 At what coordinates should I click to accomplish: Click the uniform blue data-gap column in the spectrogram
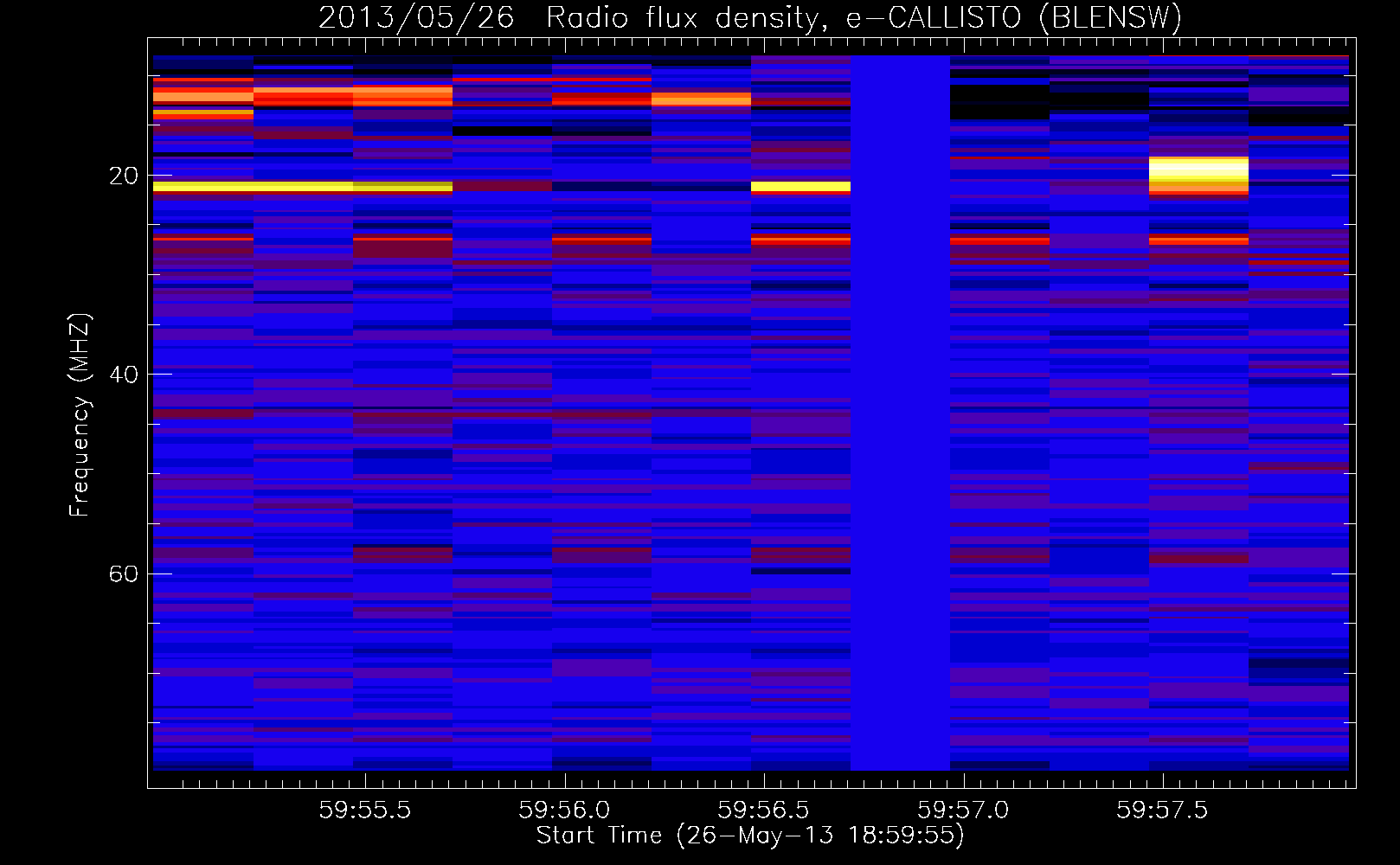click(900, 413)
